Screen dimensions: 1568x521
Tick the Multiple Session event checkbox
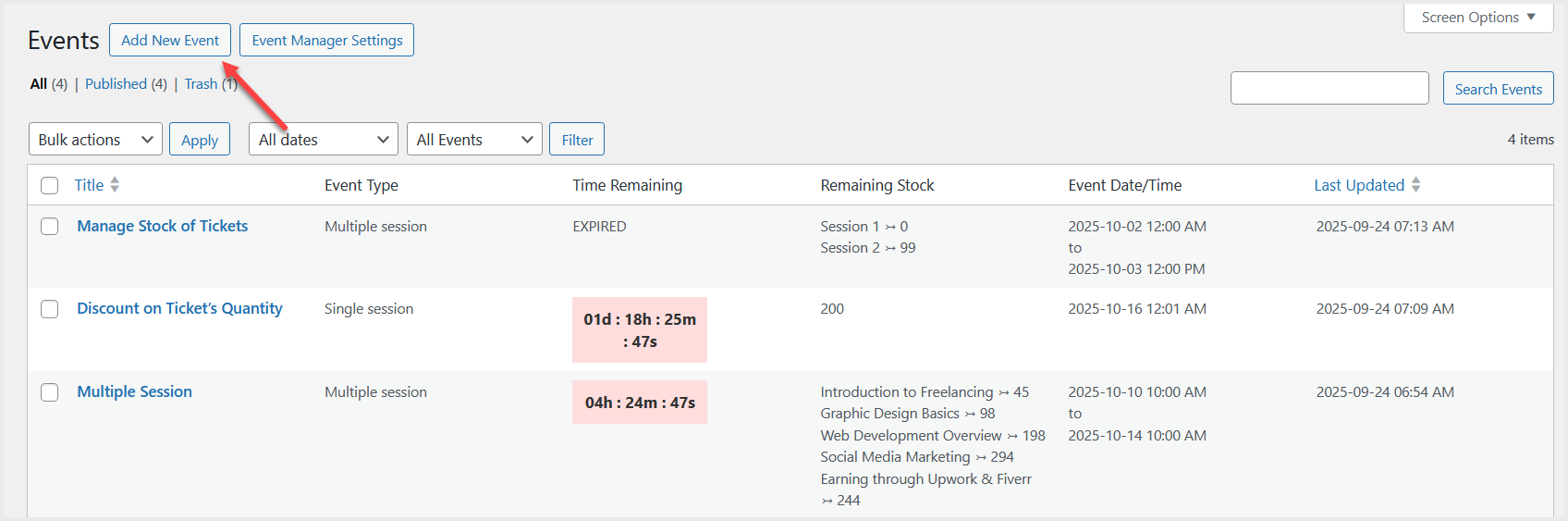coord(50,392)
